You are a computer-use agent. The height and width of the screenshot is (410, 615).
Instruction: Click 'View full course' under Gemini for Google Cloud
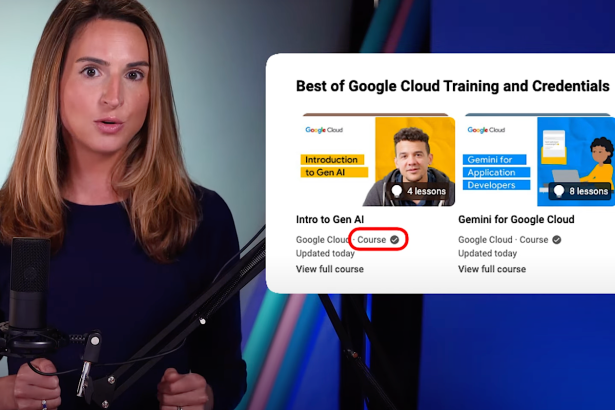click(492, 269)
